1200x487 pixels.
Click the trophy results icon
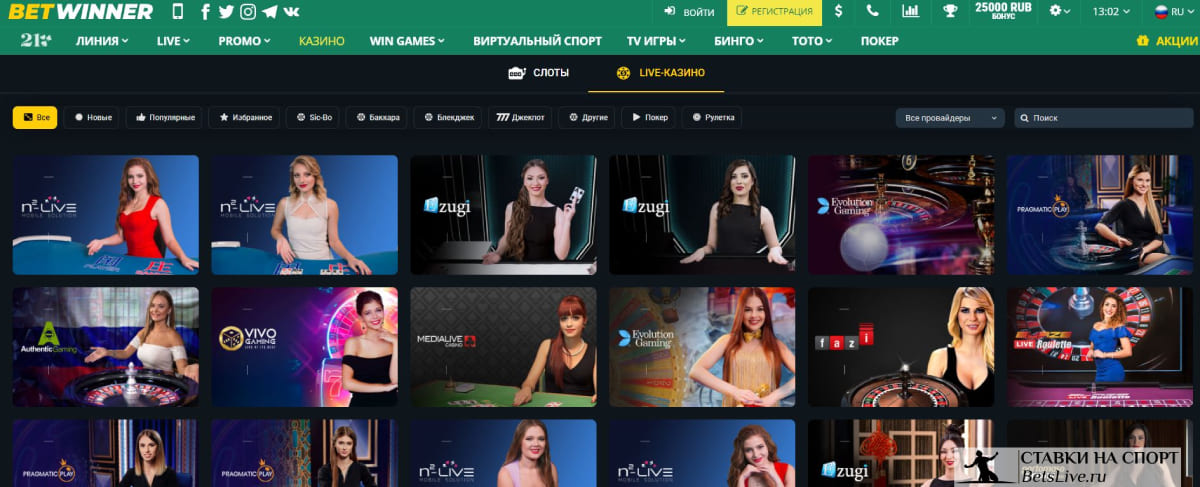[950, 12]
